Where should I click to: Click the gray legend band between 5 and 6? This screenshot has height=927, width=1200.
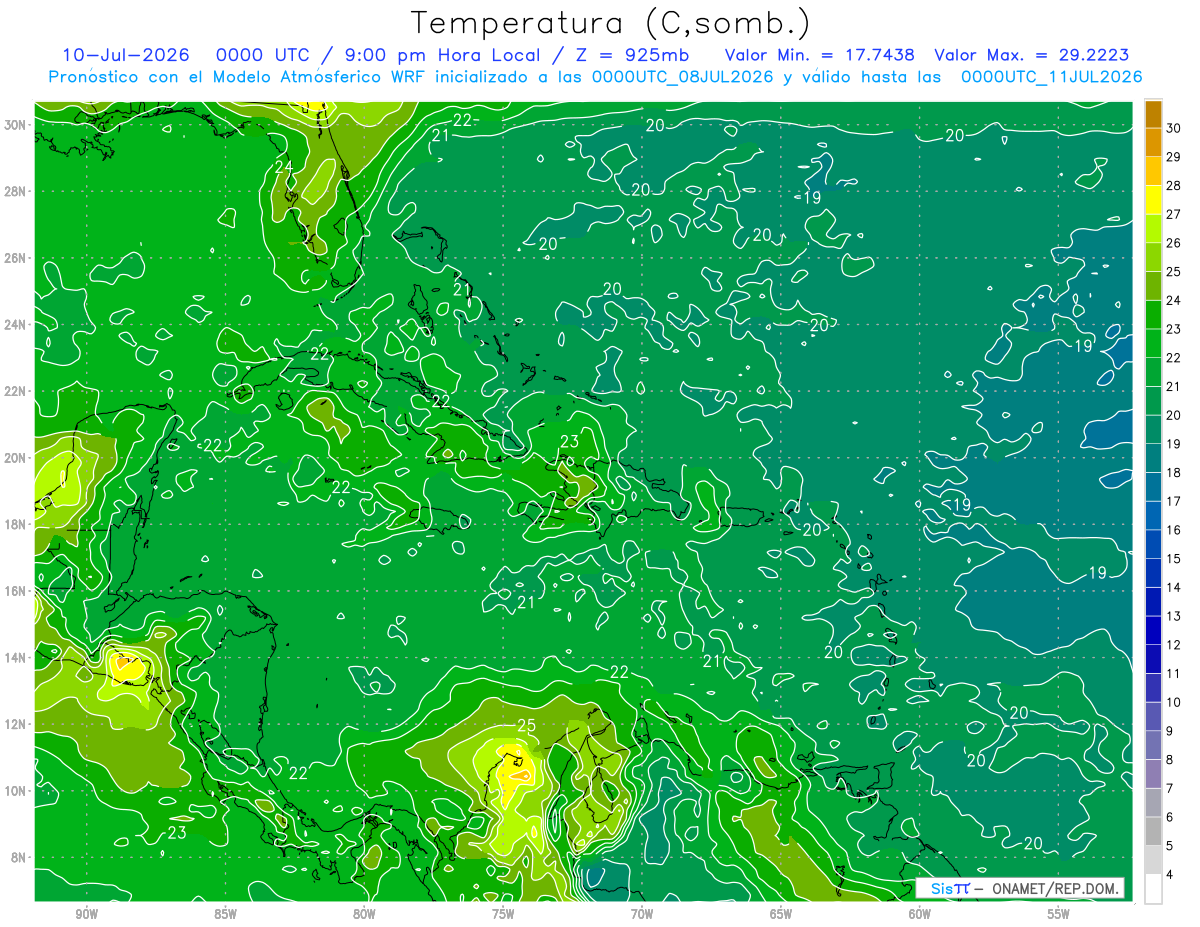[1154, 831]
